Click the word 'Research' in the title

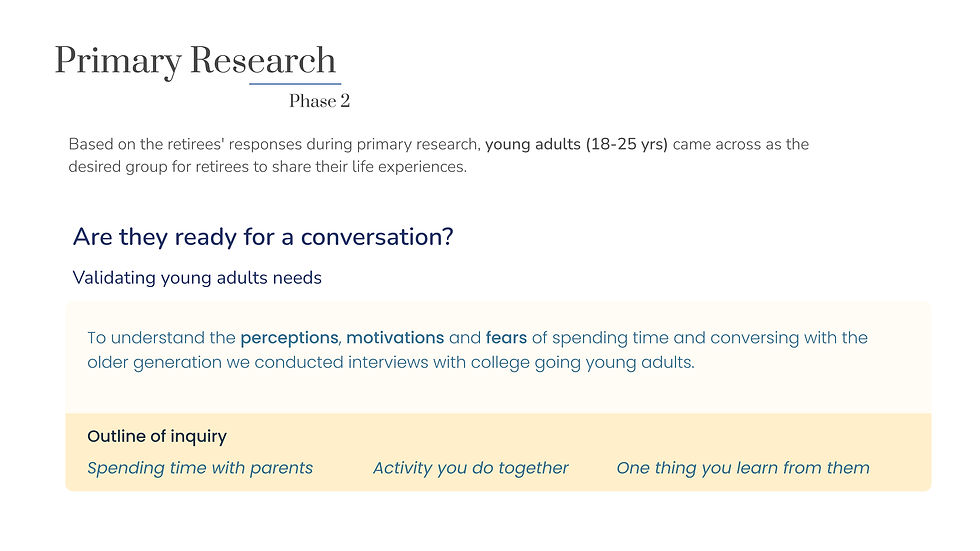[x=262, y=61]
